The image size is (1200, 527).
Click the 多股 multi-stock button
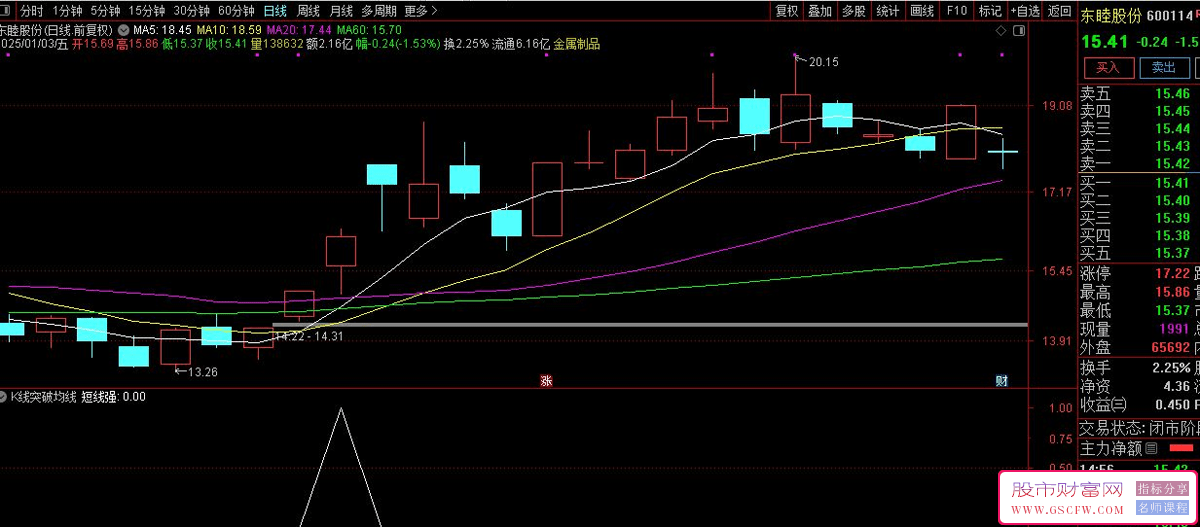(853, 11)
